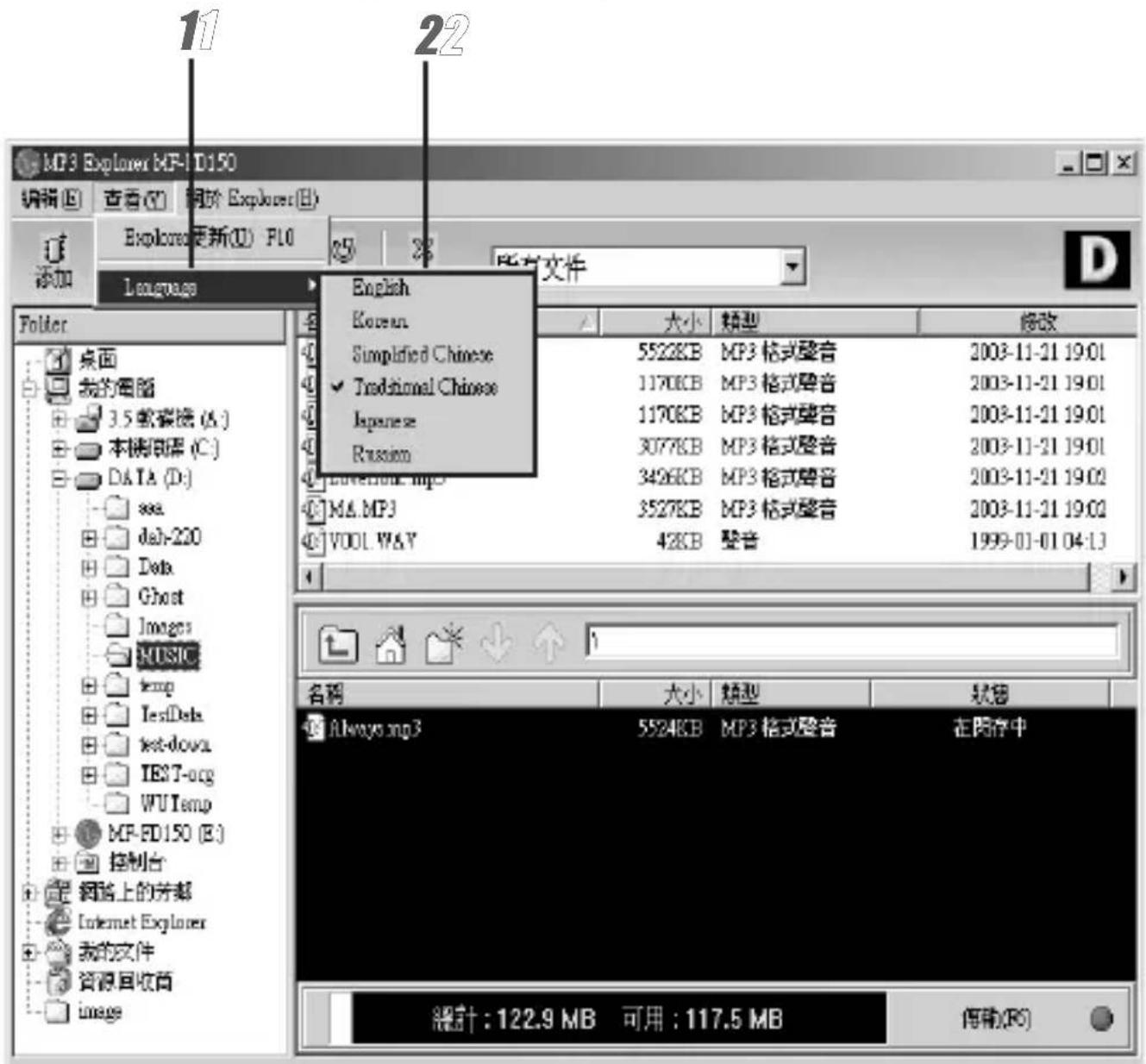Click the VOOL.WAV file icon
The height and width of the screenshot is (1064, 1146).
312,541
